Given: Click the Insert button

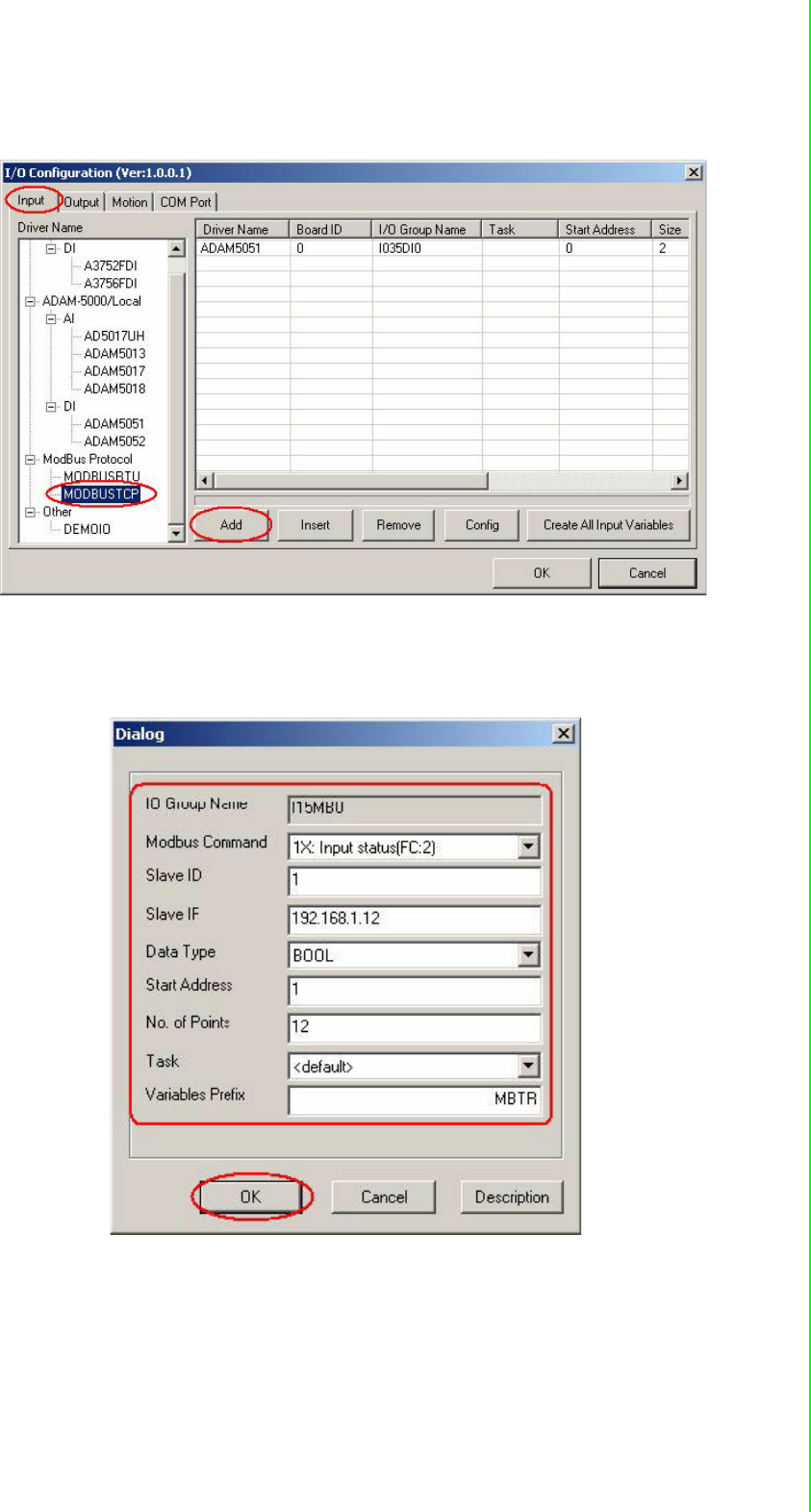Looking at the screenshot, I should coord(315,525).
